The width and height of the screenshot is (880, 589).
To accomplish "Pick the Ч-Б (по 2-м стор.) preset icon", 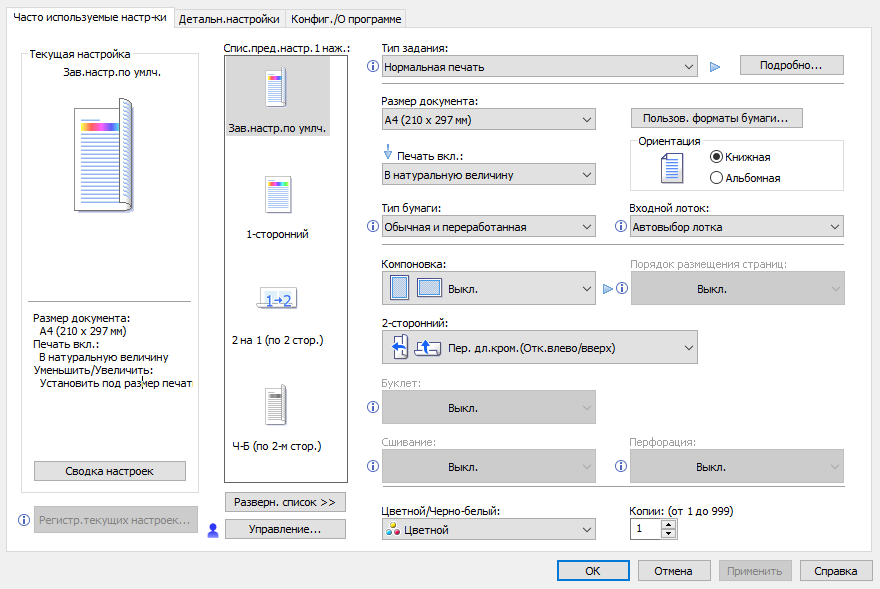I will coord(277,405).
